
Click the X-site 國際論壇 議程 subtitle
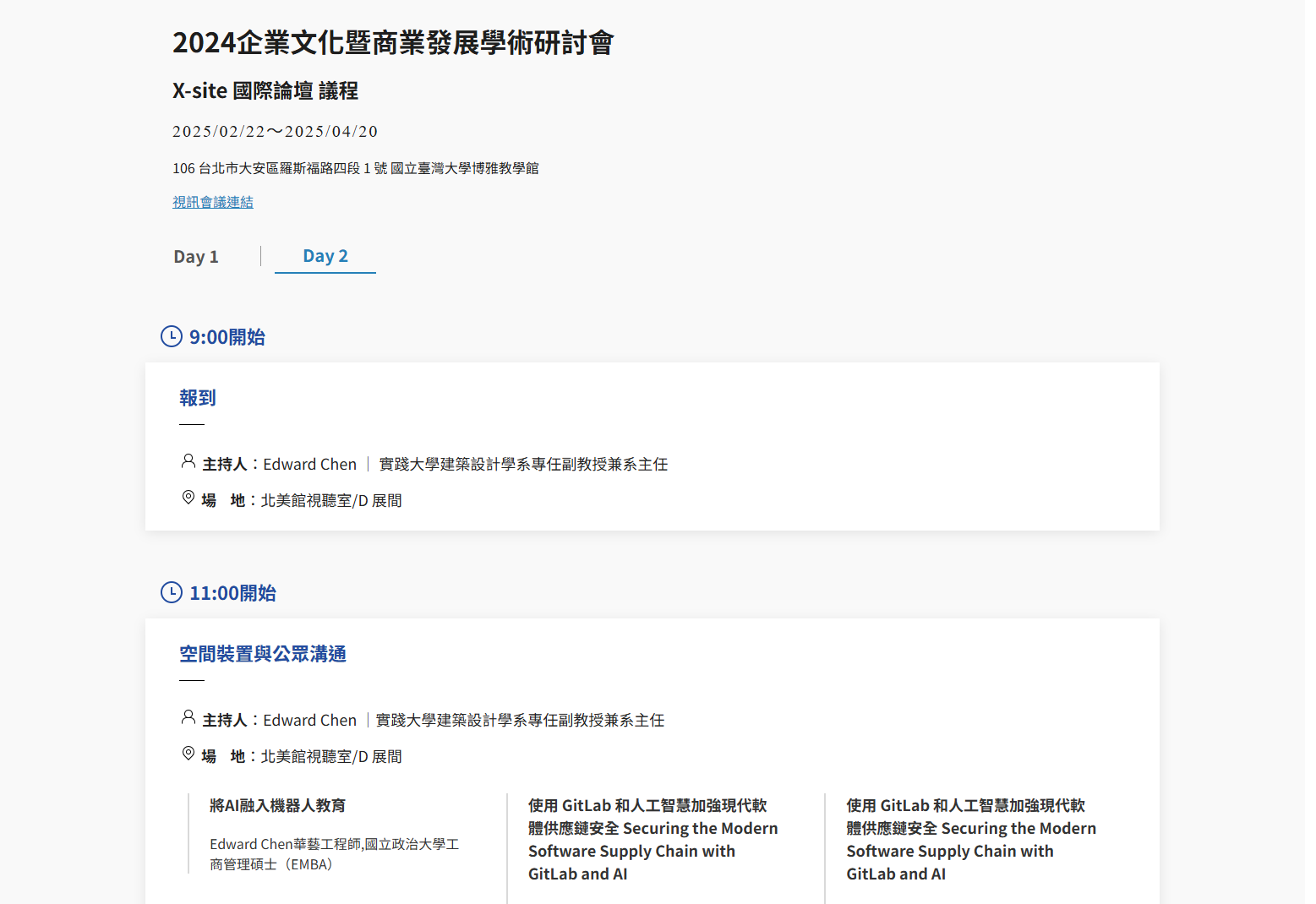point(265,90)
